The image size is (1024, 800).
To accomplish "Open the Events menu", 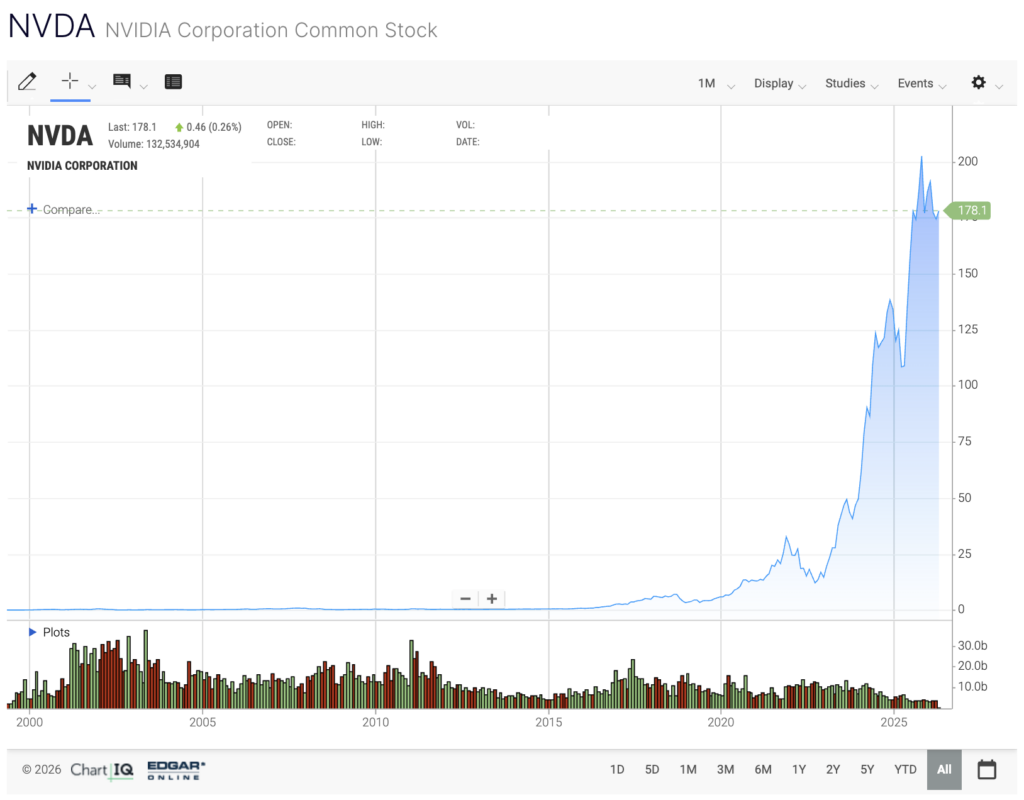I will pyautogui.click(x=921, y=84).
